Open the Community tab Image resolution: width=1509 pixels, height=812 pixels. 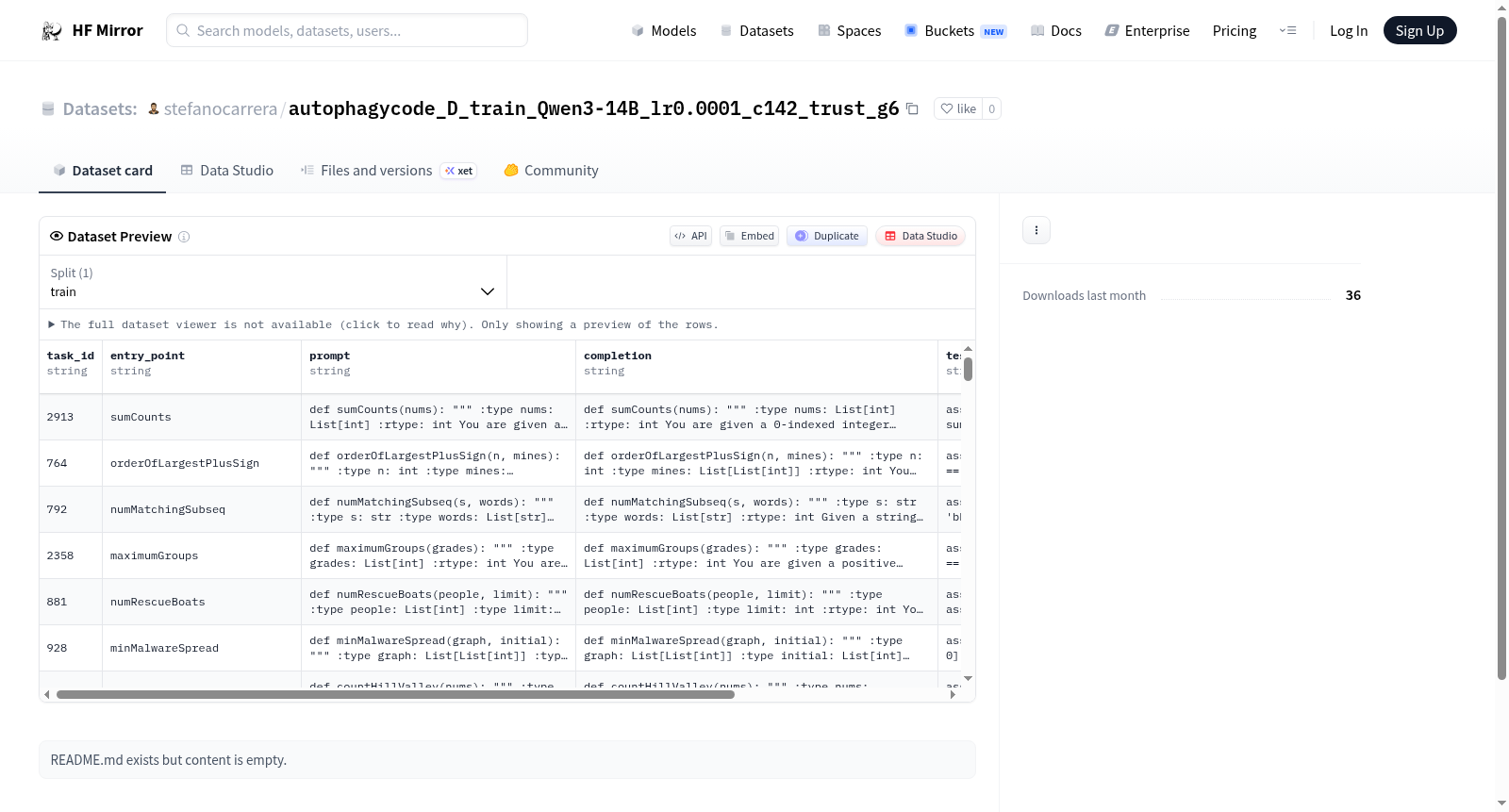pos(551,171)
